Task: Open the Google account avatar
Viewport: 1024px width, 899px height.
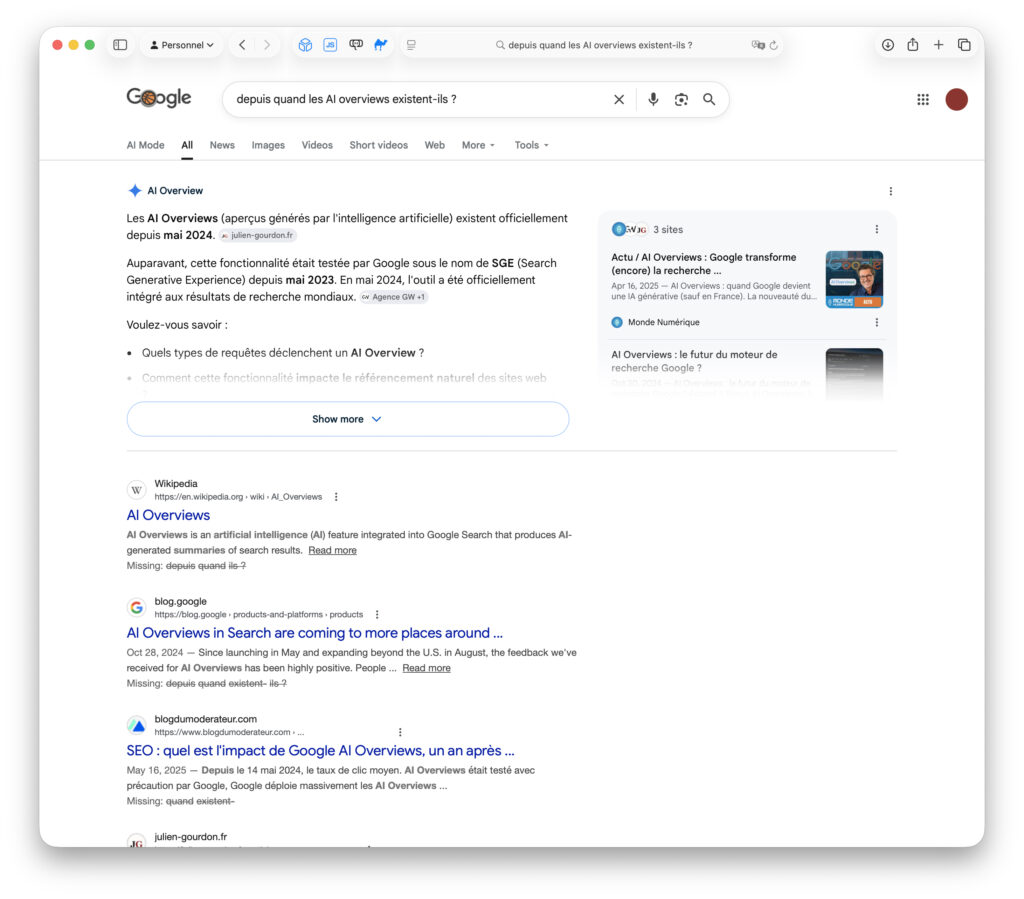Action: pos(957,99)
